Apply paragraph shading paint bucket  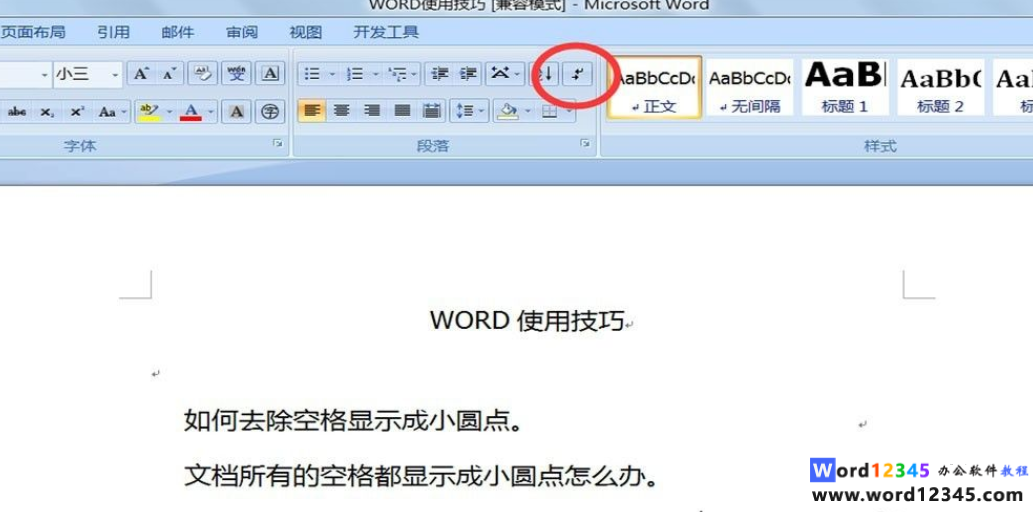coord(508,111)
